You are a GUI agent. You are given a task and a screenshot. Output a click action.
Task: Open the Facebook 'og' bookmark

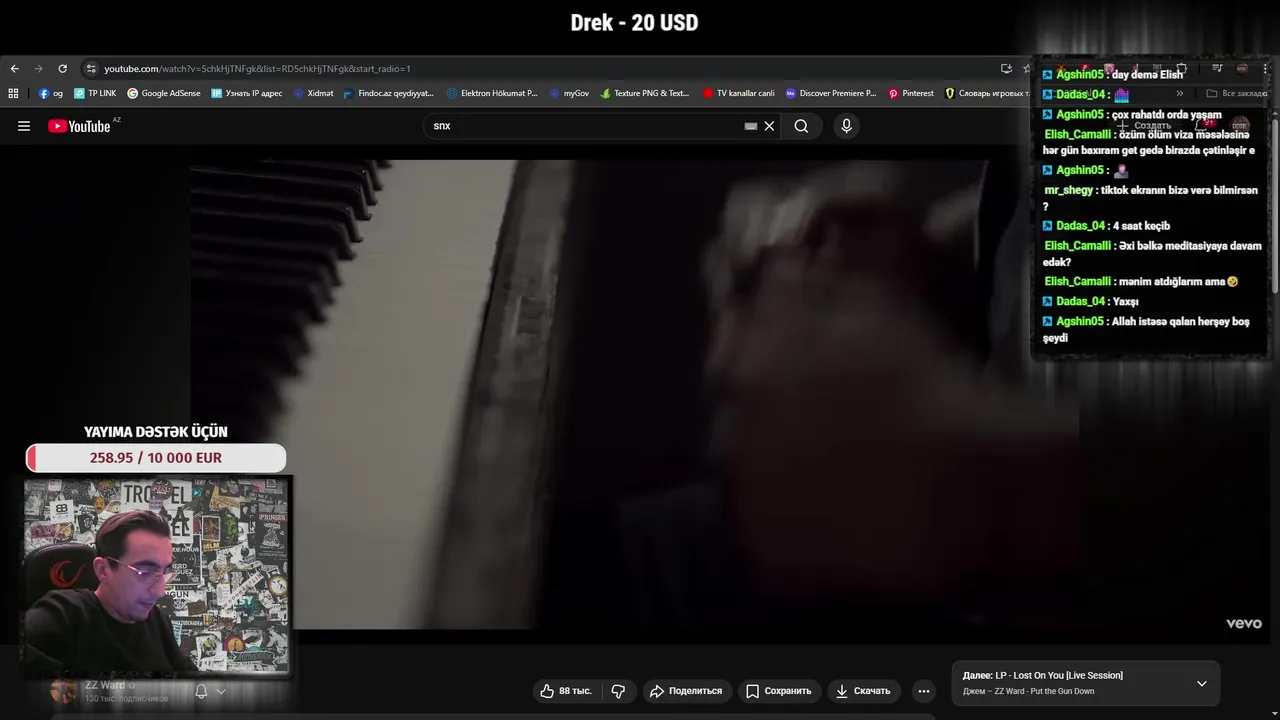(x=51, y=93)
